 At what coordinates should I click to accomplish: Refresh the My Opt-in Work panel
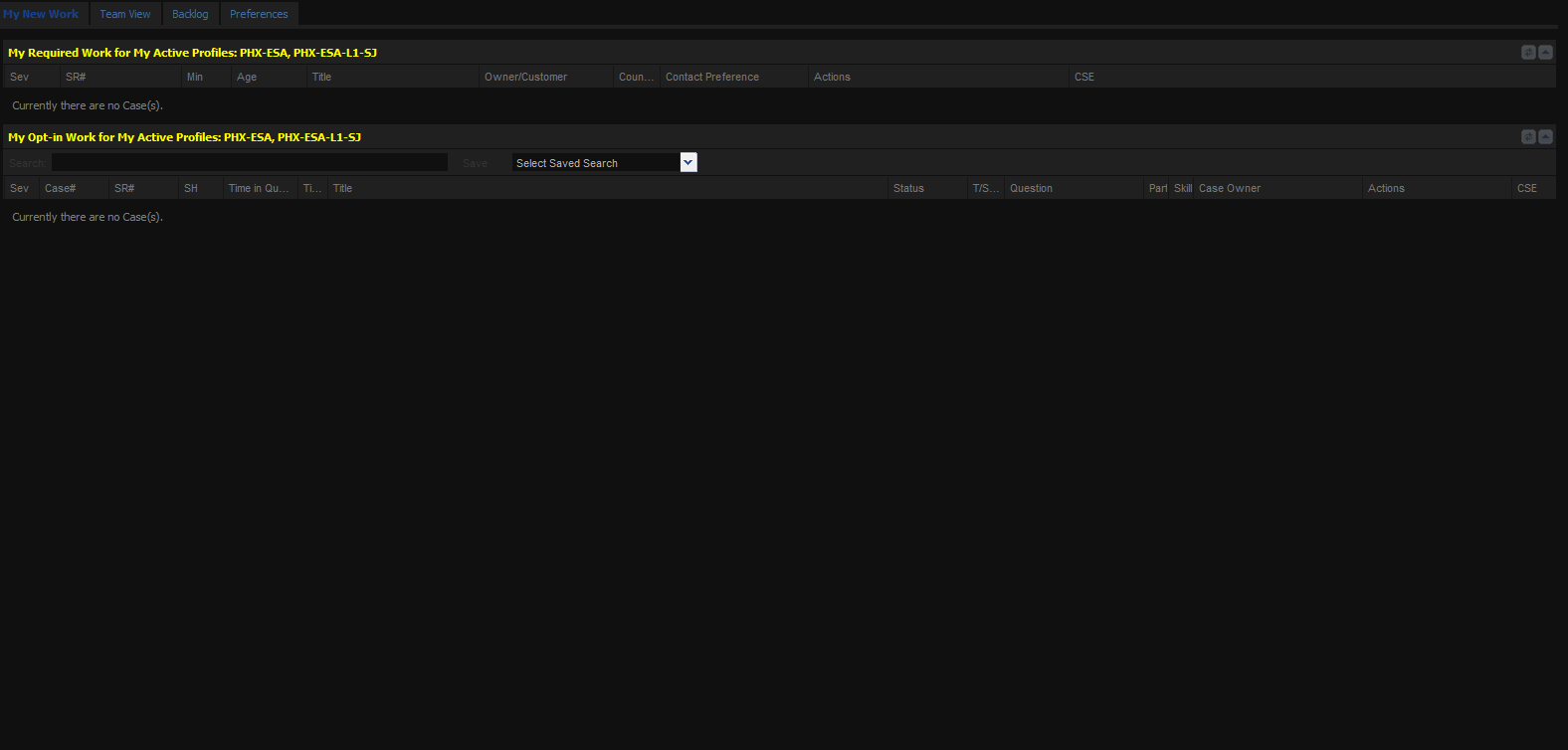tap(1528, 137)
